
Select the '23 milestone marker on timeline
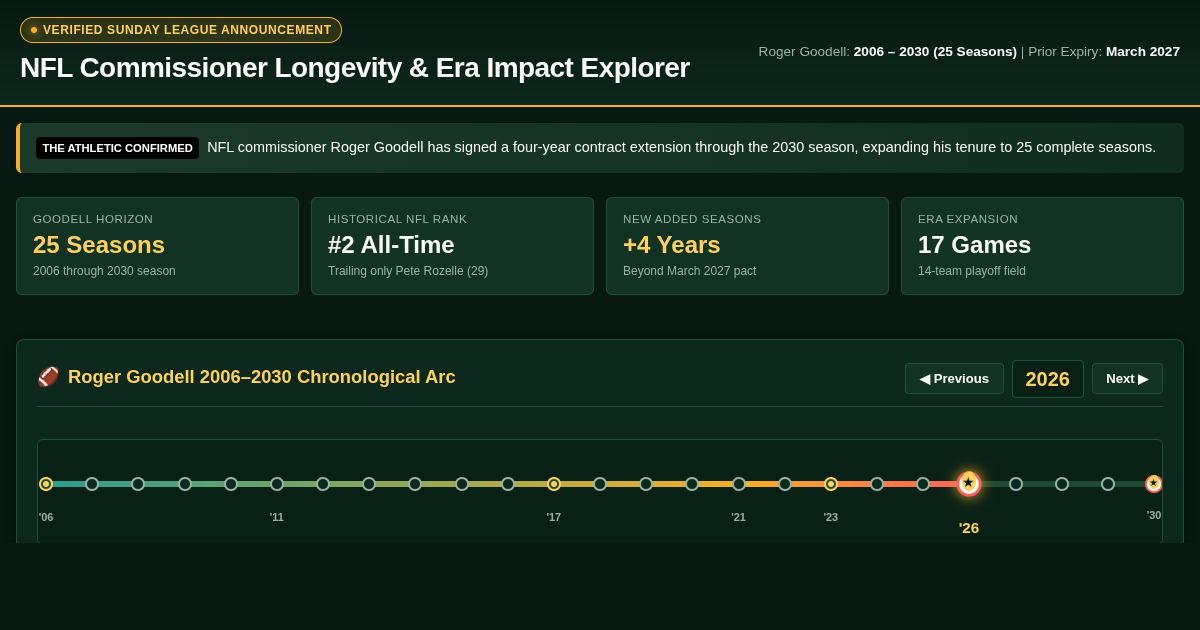pos(831,484)
